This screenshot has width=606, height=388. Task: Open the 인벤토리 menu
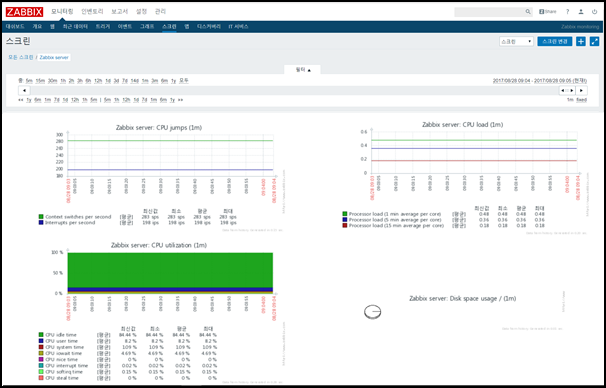click(92, 12)
